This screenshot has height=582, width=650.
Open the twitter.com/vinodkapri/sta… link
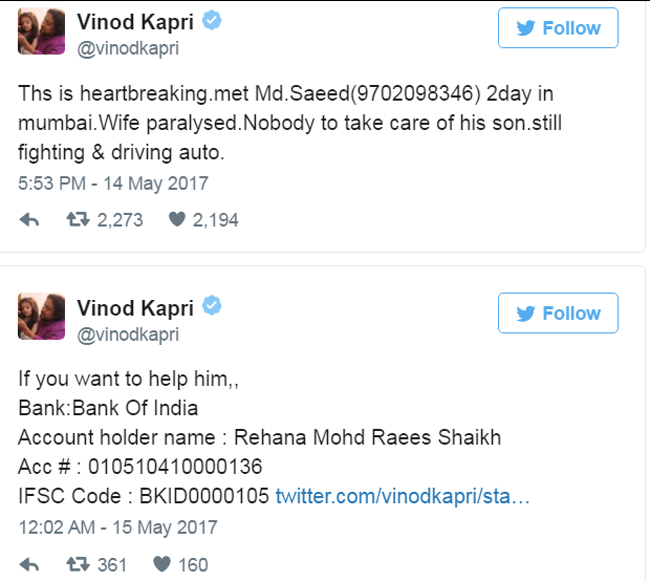click(x=403, y=496)
